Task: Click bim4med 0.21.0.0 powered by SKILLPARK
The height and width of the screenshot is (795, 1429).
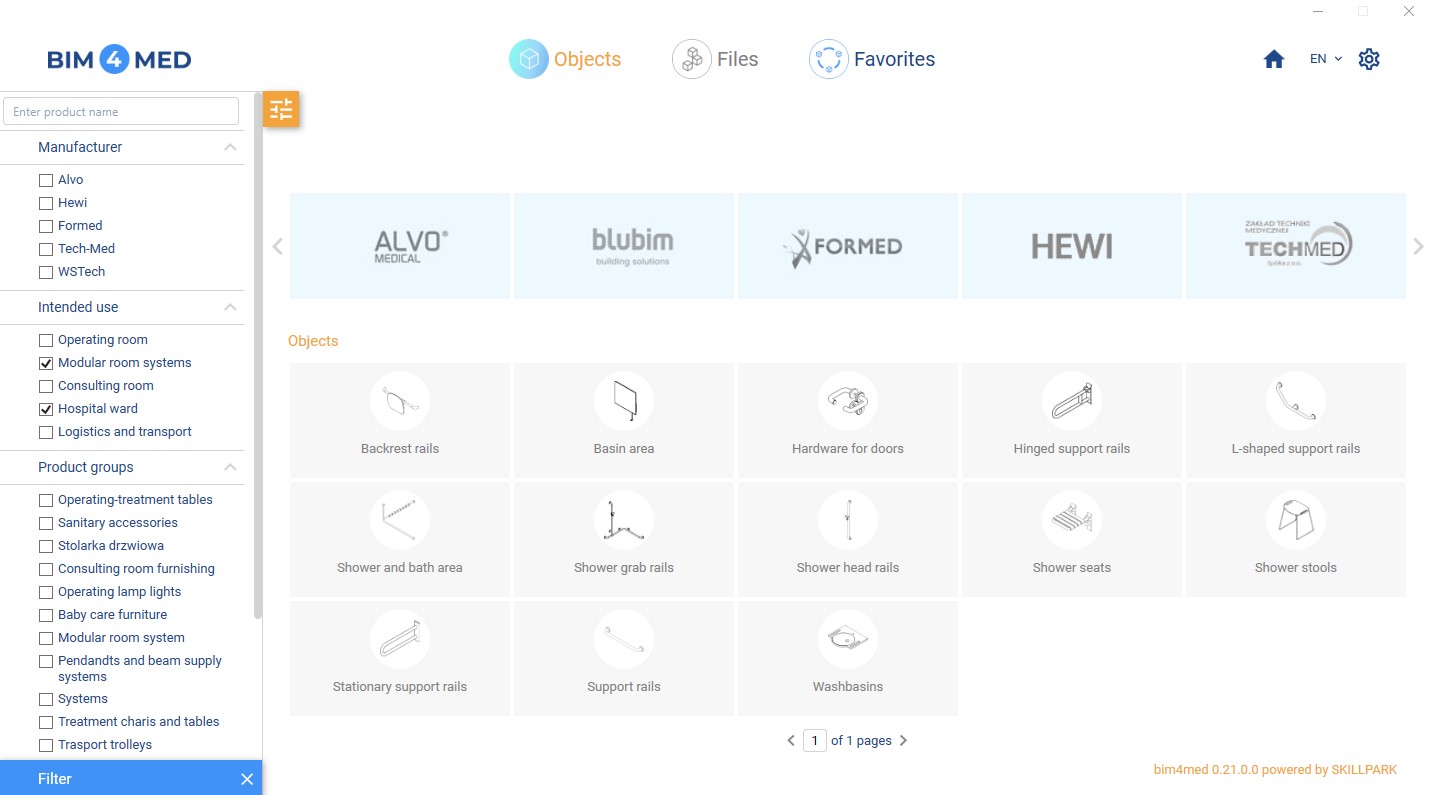Action: click(1275, 770)
